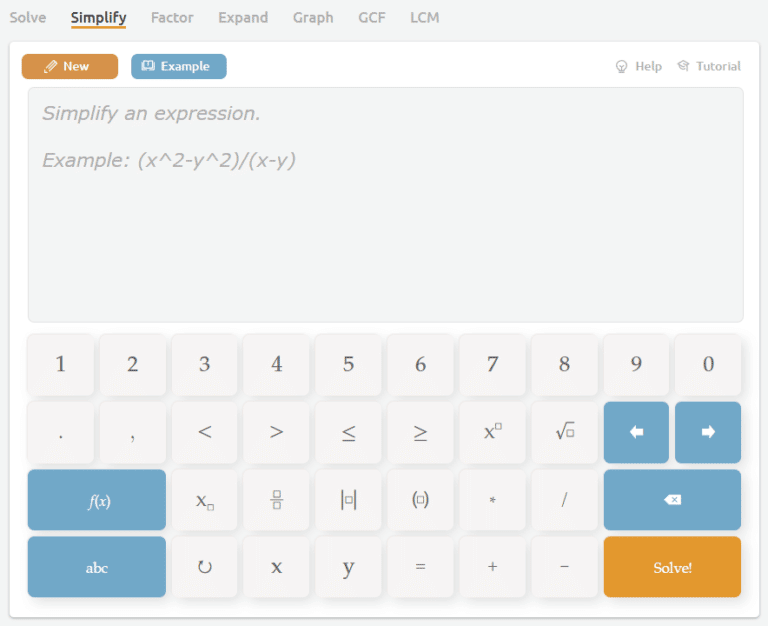The image size is (768, 626).
Task: Tap the 2 key
Action: 133,364
